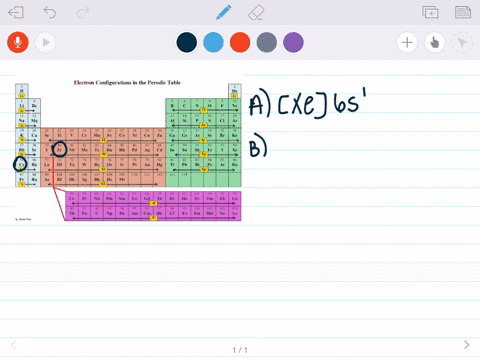The image size is (480, 360).
Task: Activate the hand pointer tool
Action: [435, 42]
